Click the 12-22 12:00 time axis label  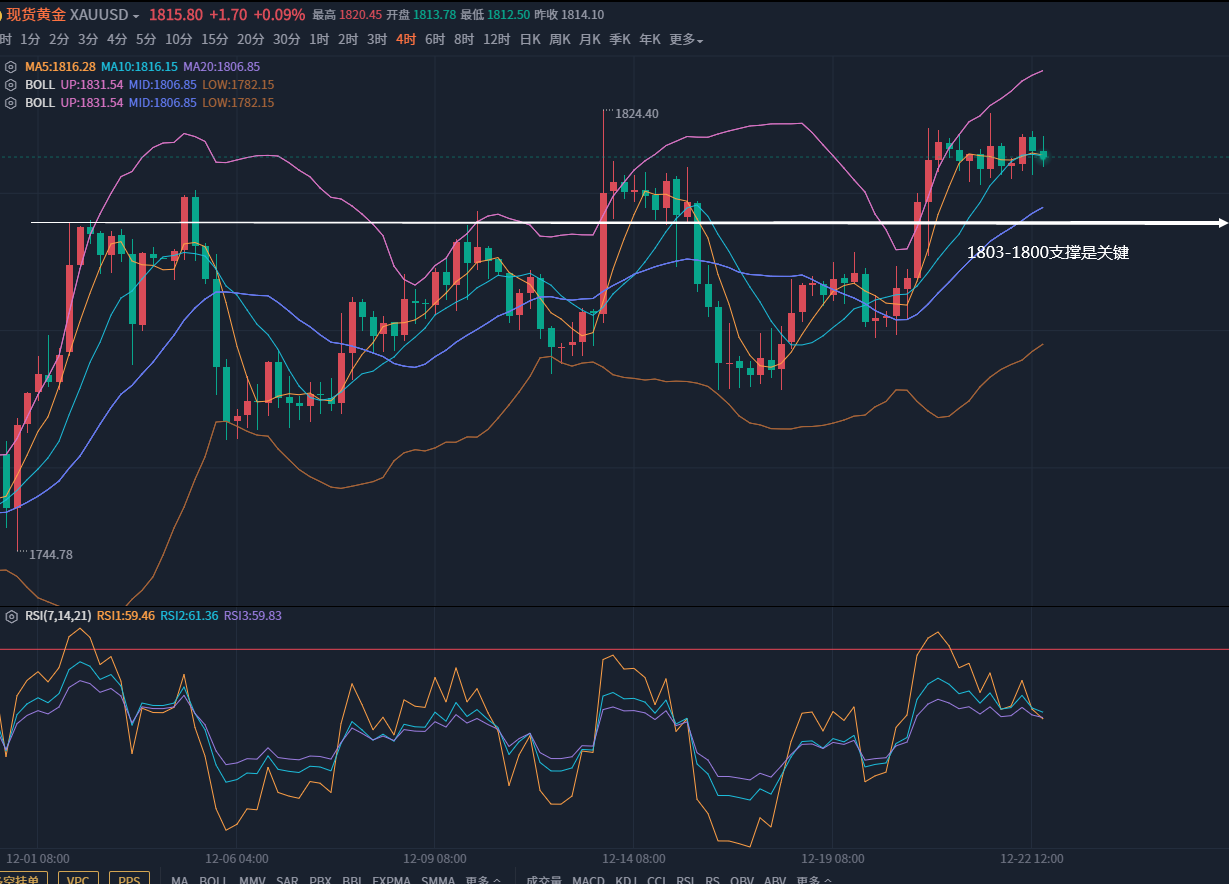pos(1032,858)
